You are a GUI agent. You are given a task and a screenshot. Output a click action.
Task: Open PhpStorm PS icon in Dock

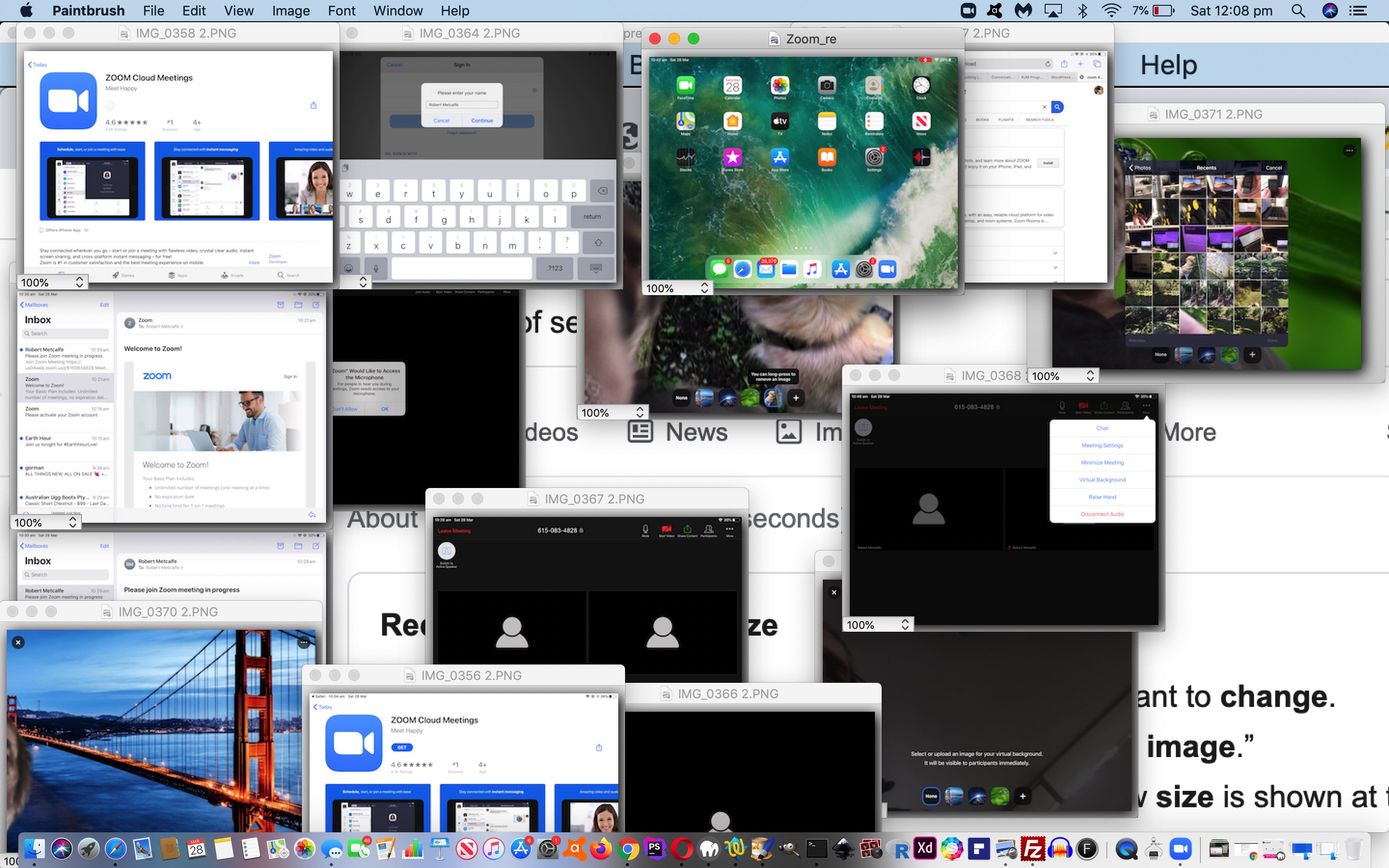pyautogui.click(x=654, y=849)
